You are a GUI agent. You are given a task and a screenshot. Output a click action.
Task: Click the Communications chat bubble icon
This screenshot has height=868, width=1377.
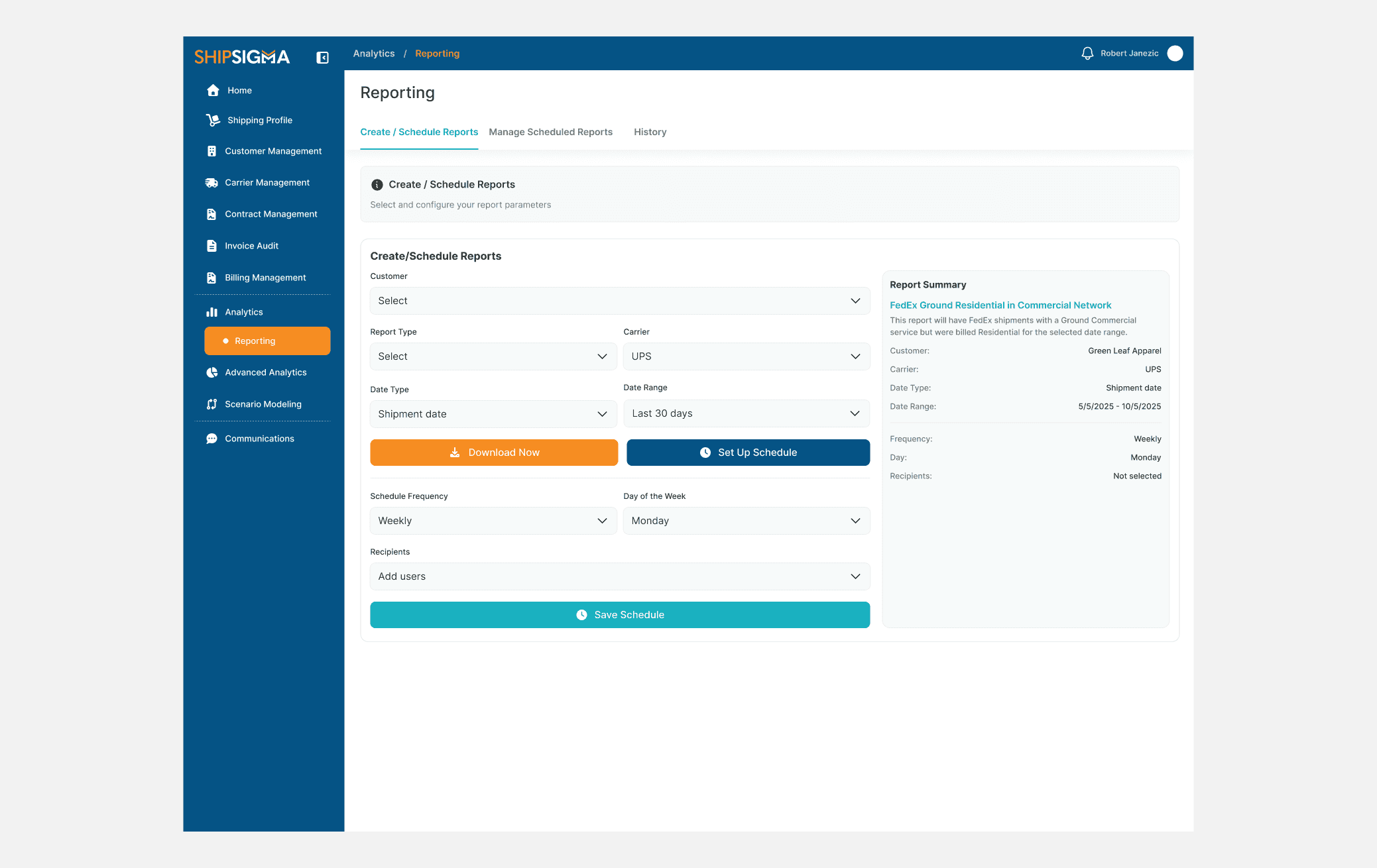point(211,439)
